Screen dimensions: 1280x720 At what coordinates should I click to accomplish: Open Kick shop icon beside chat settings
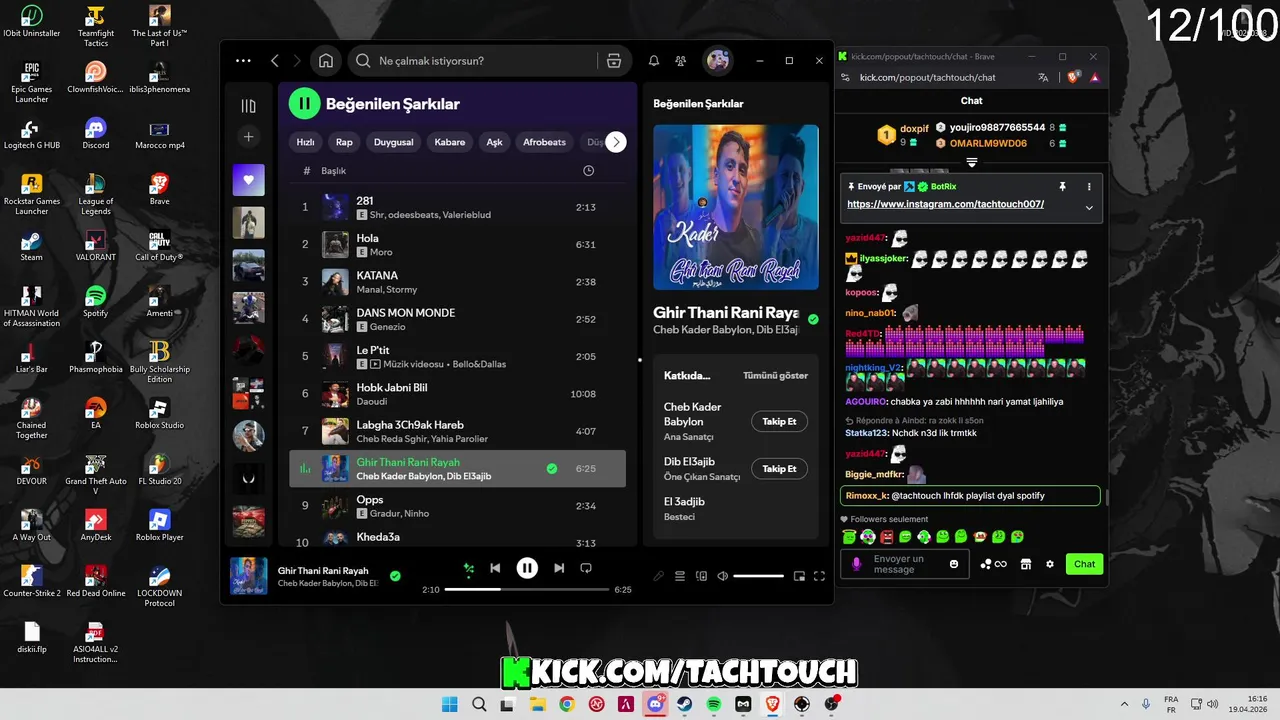1025,564
